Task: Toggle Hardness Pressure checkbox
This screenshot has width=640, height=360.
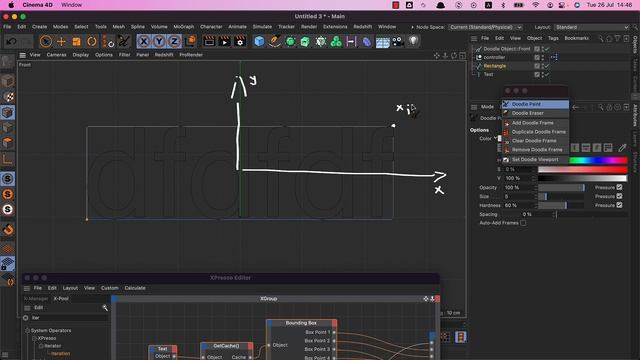Action: click(x=619, y=205)
